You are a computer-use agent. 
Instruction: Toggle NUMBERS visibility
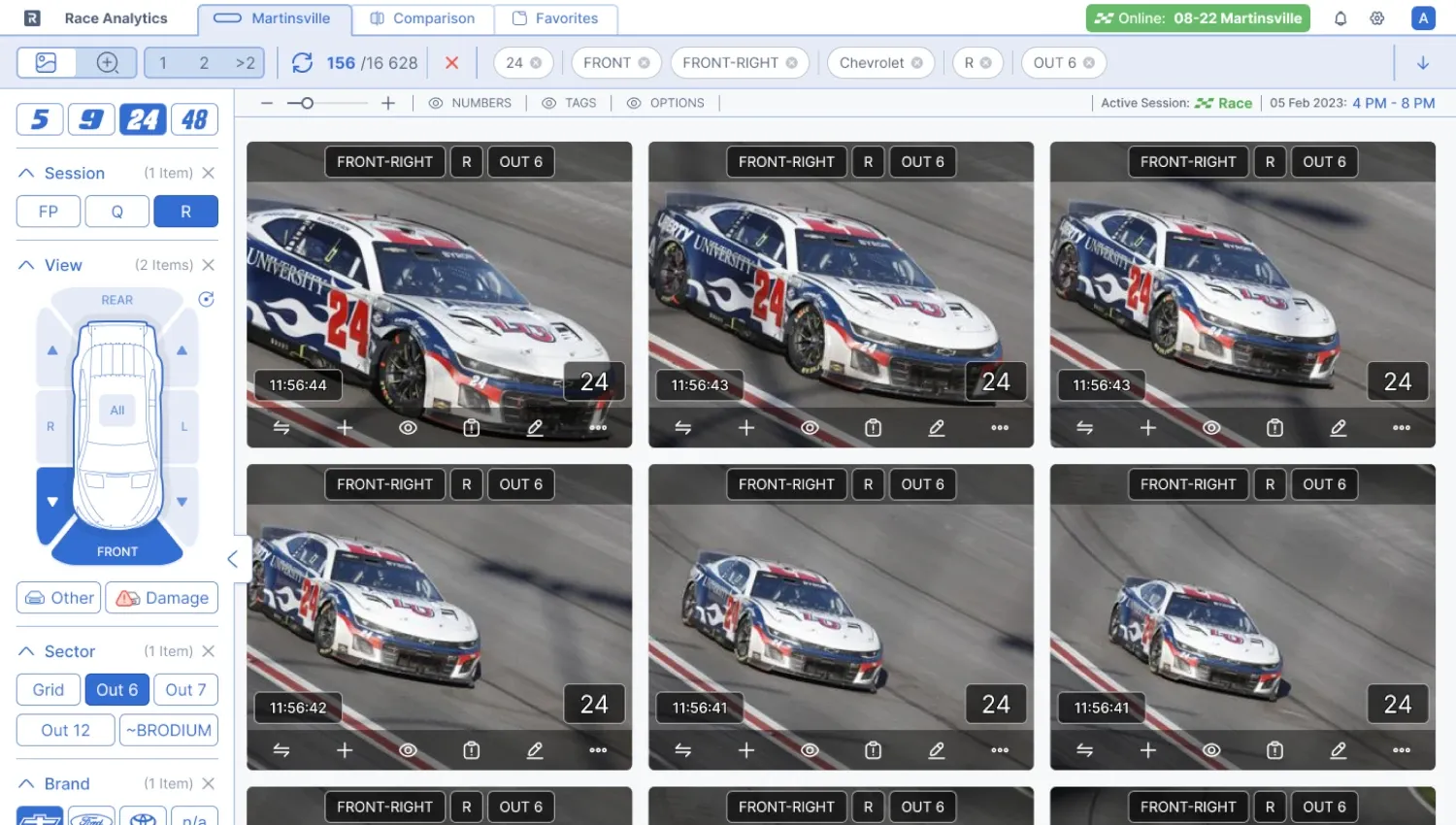click(x=470, y=103)
